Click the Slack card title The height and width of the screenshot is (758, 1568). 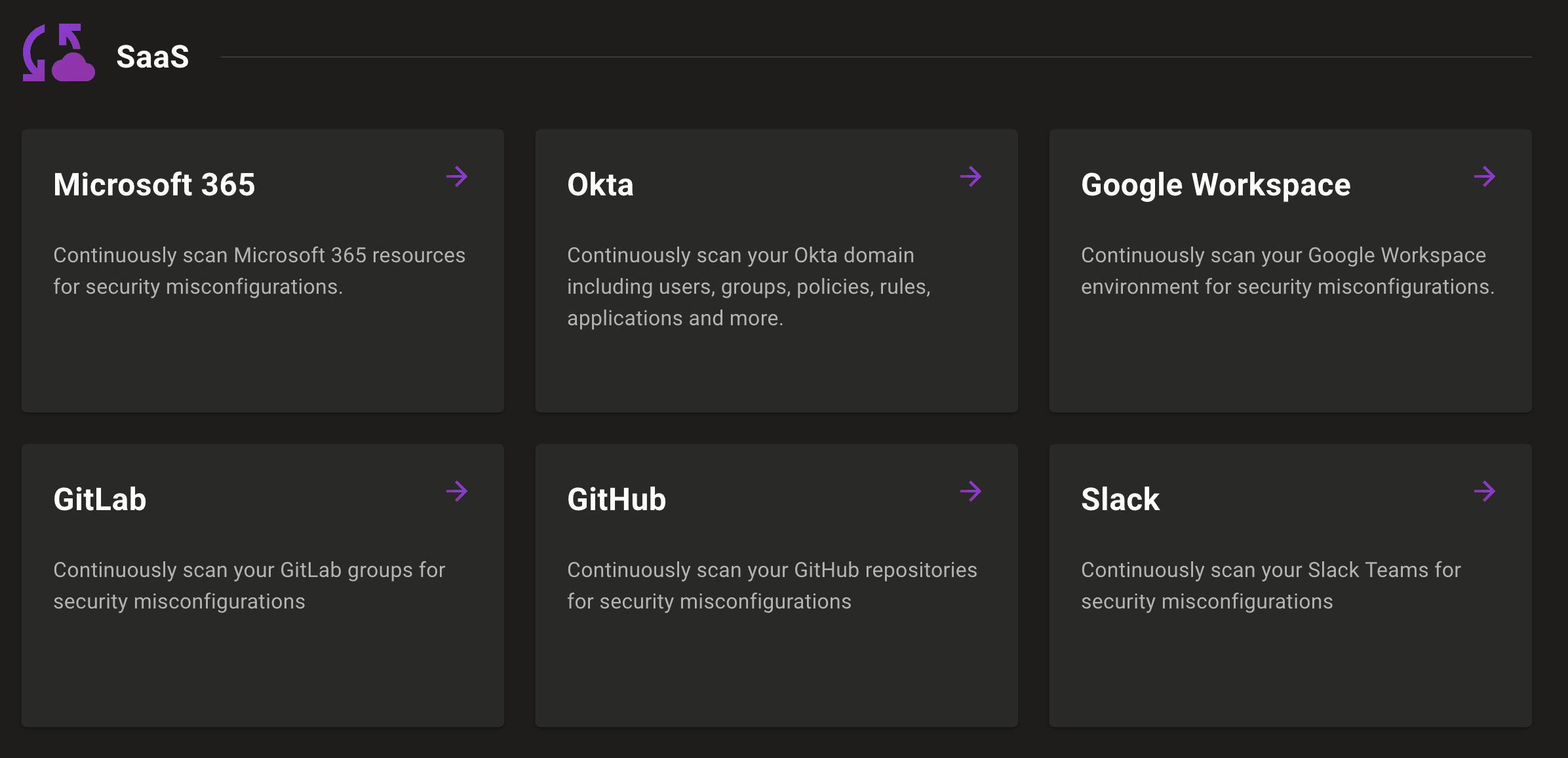click(1121, 499)
